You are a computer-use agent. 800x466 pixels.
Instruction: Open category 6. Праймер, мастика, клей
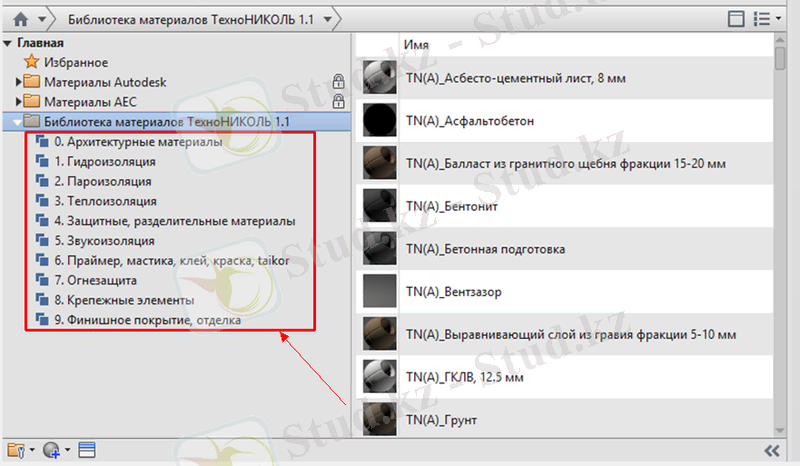(x=172, y=261)
